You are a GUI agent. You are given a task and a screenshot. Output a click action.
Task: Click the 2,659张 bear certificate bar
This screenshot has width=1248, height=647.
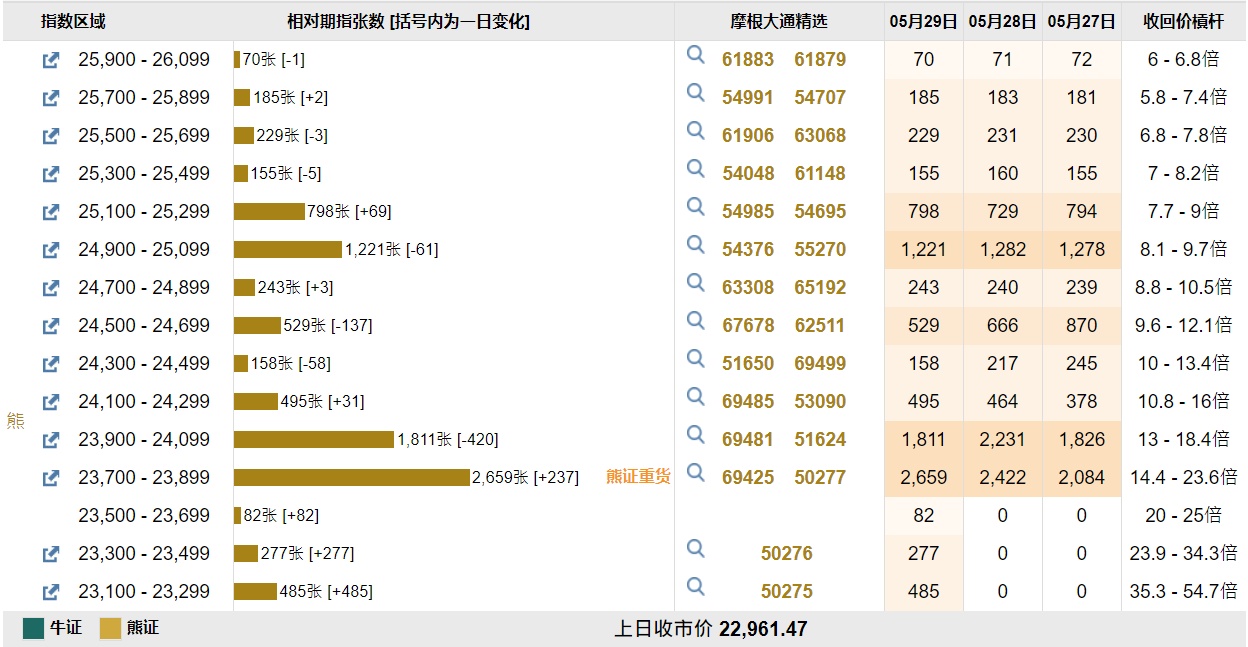[x=351, y=478]
